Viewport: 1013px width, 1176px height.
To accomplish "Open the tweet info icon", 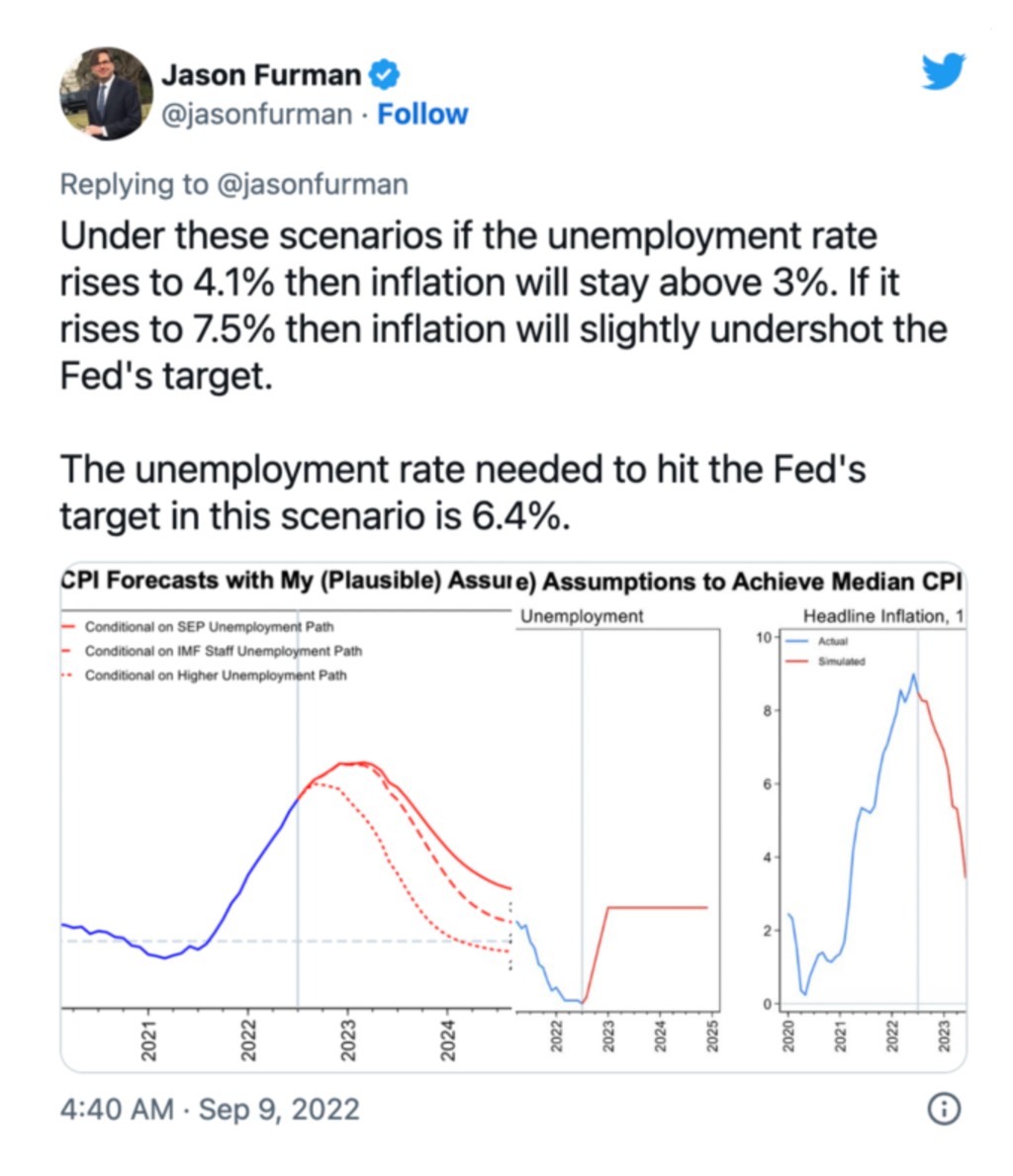I will (944, 1109).
